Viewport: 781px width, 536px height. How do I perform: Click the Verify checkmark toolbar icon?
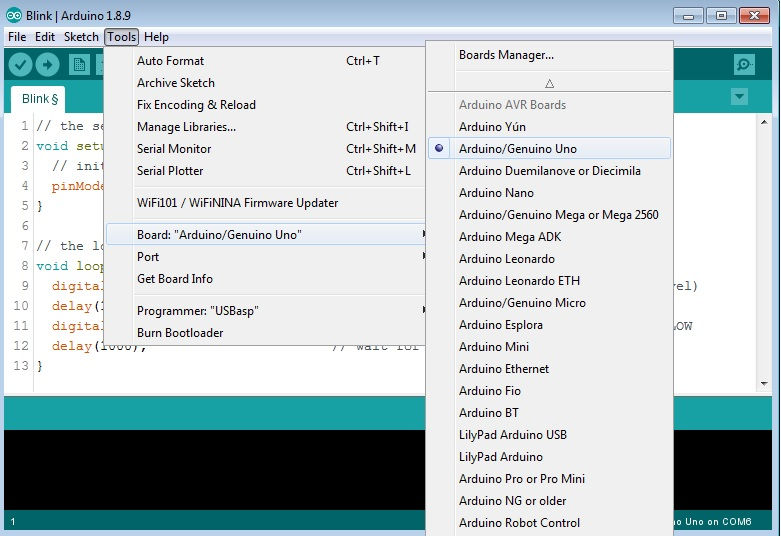(20, 65)
